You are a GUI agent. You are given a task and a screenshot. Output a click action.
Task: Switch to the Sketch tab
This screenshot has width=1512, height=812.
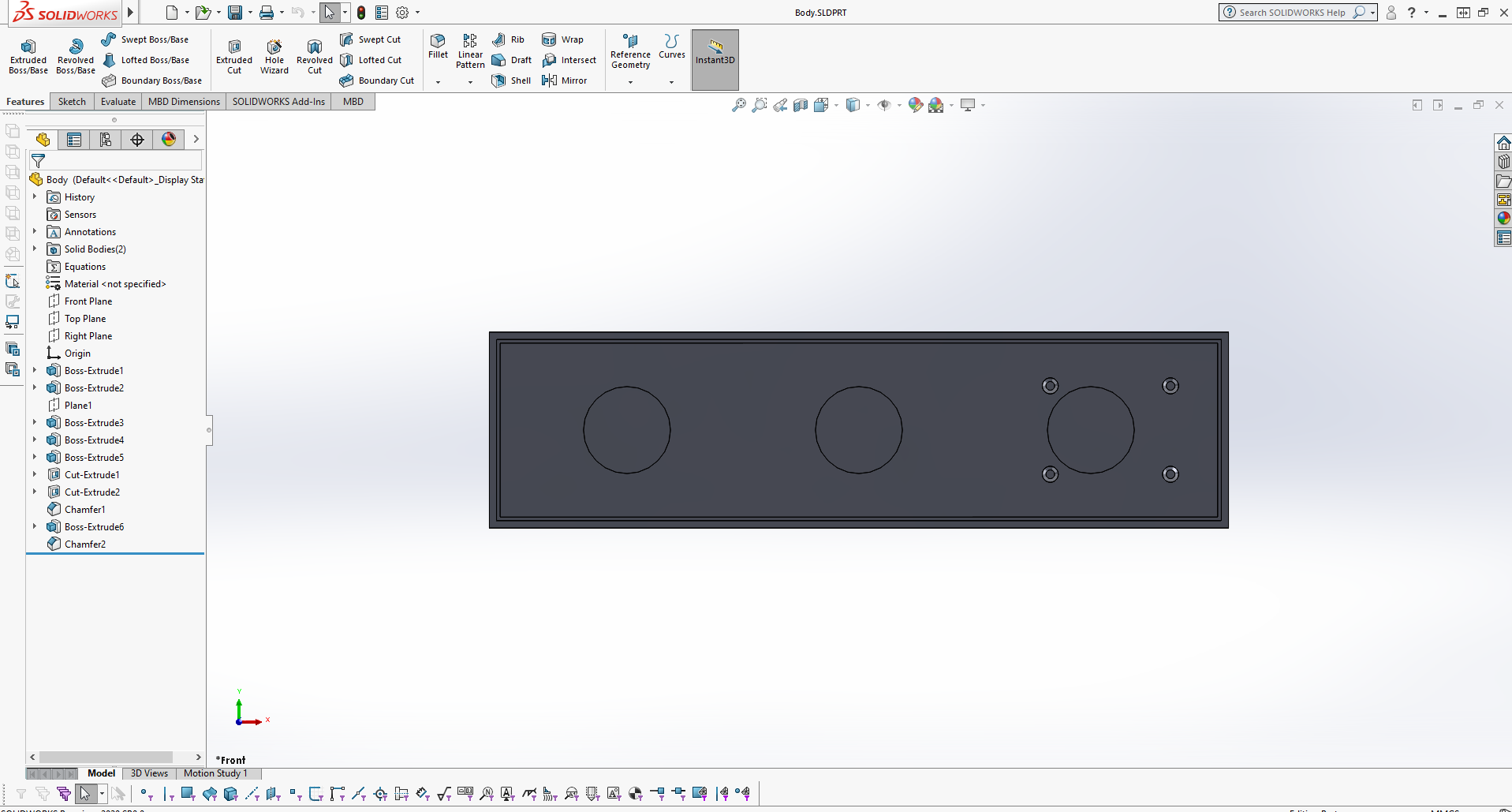pos(71,101)
